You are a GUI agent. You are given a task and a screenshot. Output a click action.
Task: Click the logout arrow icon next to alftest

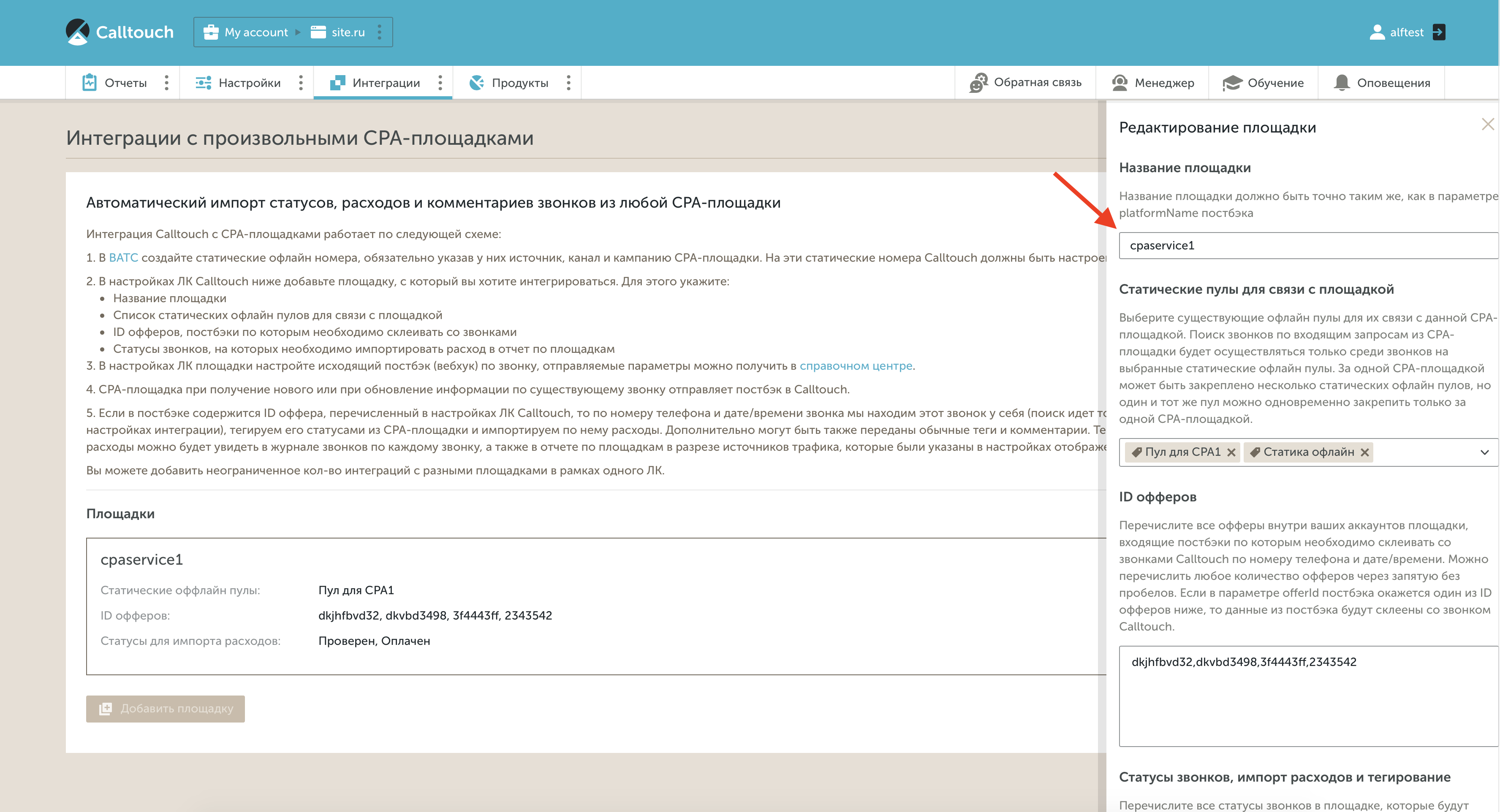coord(1438,32)
